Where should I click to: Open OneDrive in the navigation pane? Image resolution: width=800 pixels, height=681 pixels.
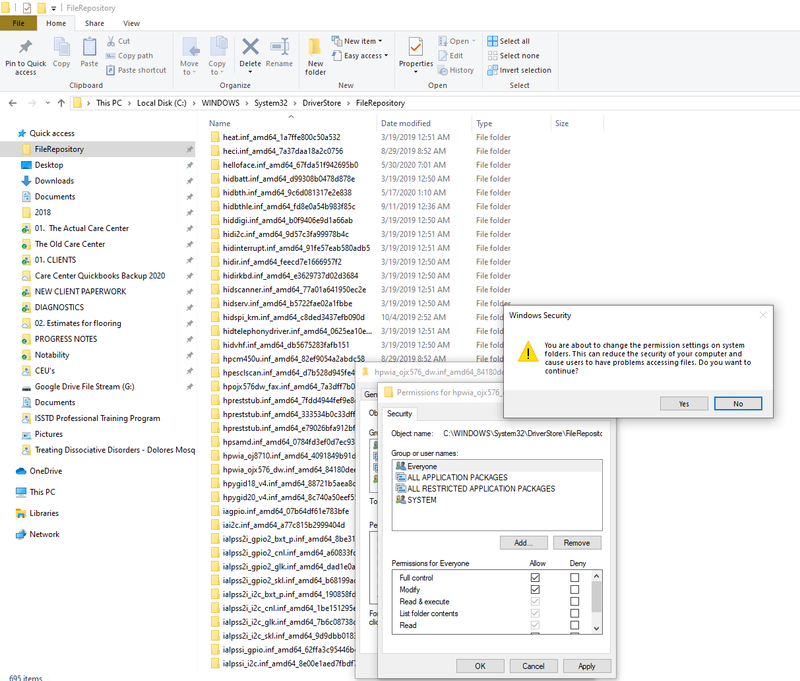tap(45, 470)
